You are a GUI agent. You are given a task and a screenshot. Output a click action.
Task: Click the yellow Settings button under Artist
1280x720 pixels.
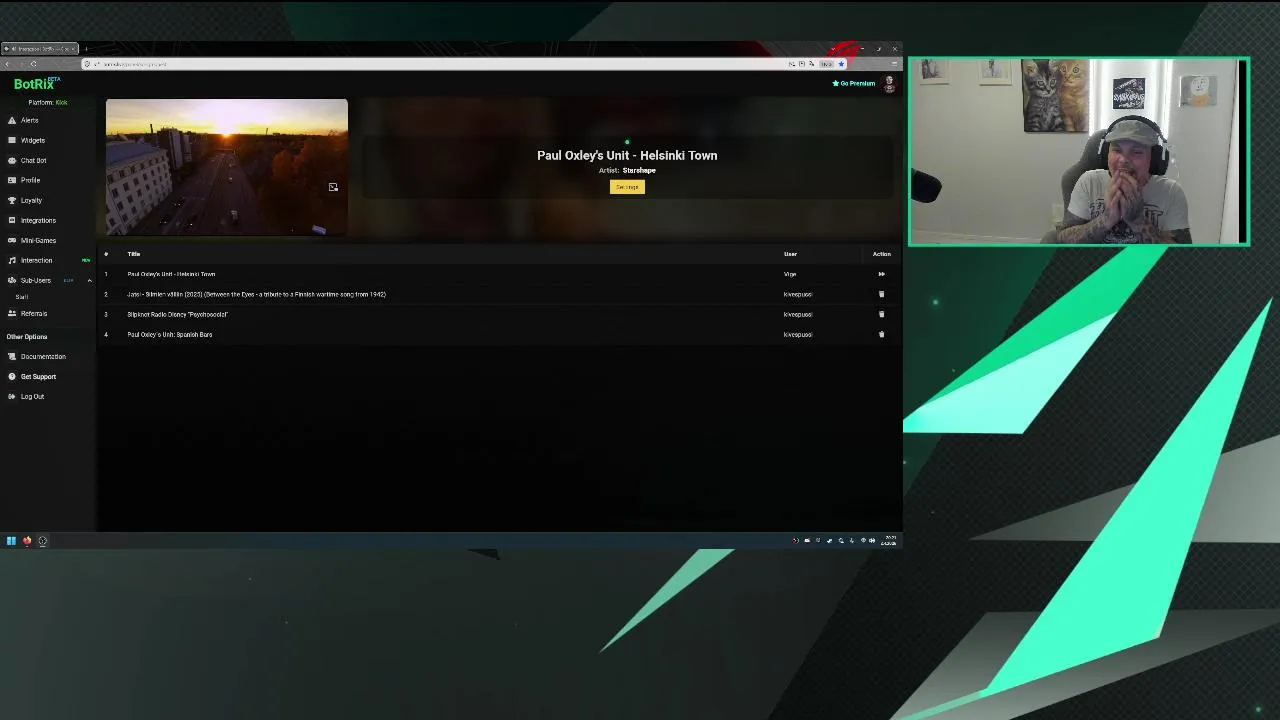tap(627, 187)
